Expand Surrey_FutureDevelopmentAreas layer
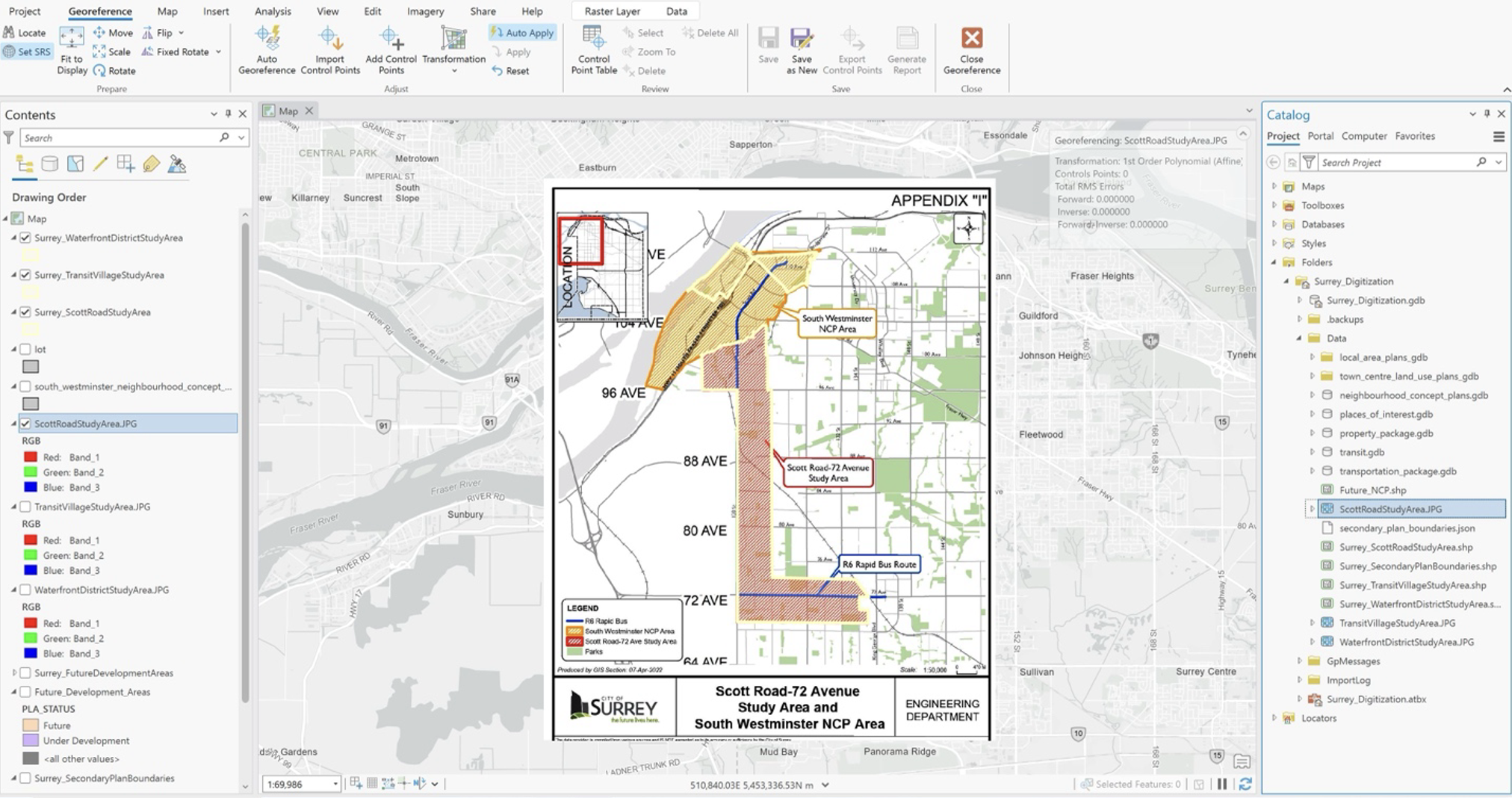 (x=14, y=672)
